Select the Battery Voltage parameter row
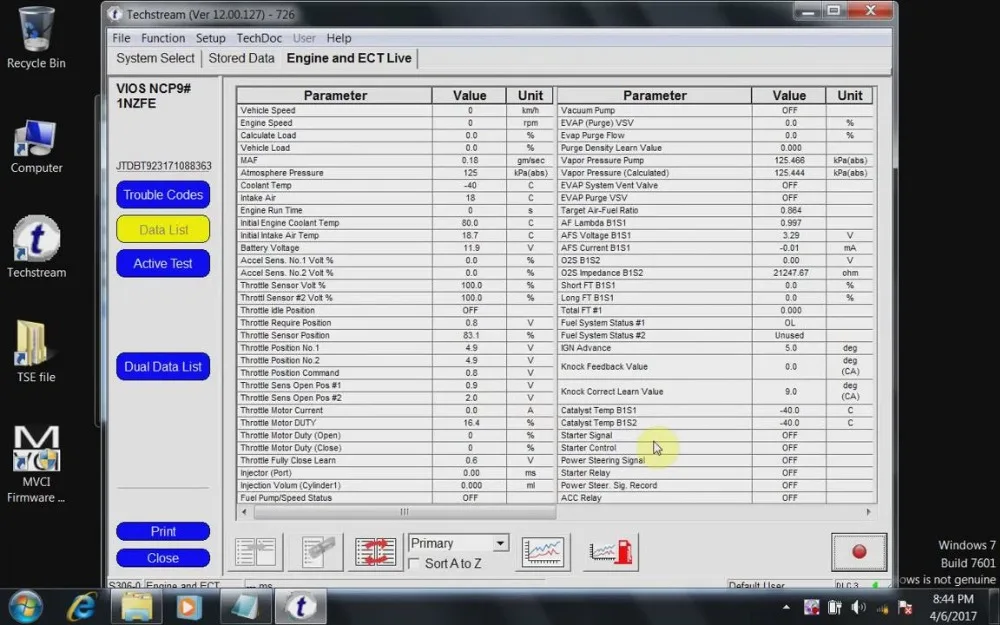The height and width of the screenshot is (625, 1000). tap(395, 248)
